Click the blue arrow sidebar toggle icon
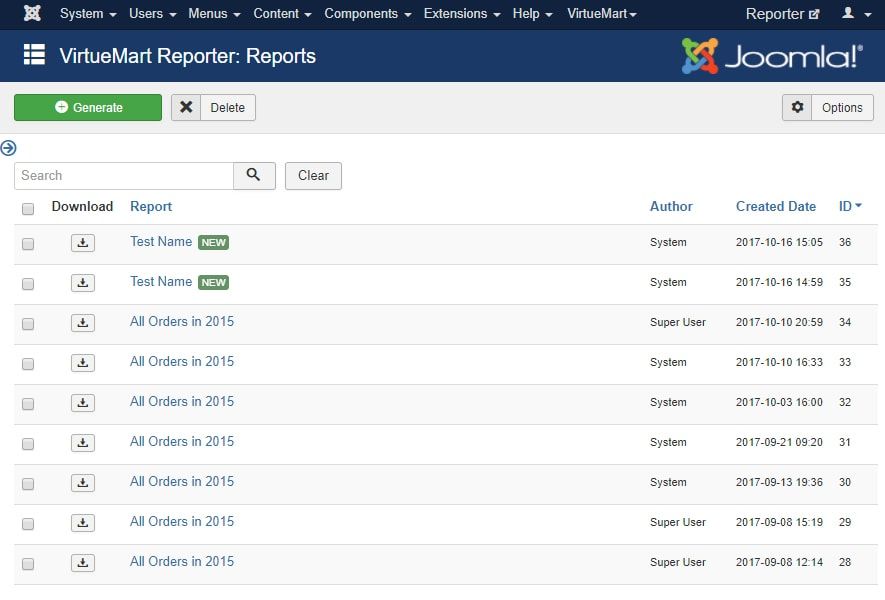Image resolution: width=885 pixels, height=600 pixels. pos(8,148)
